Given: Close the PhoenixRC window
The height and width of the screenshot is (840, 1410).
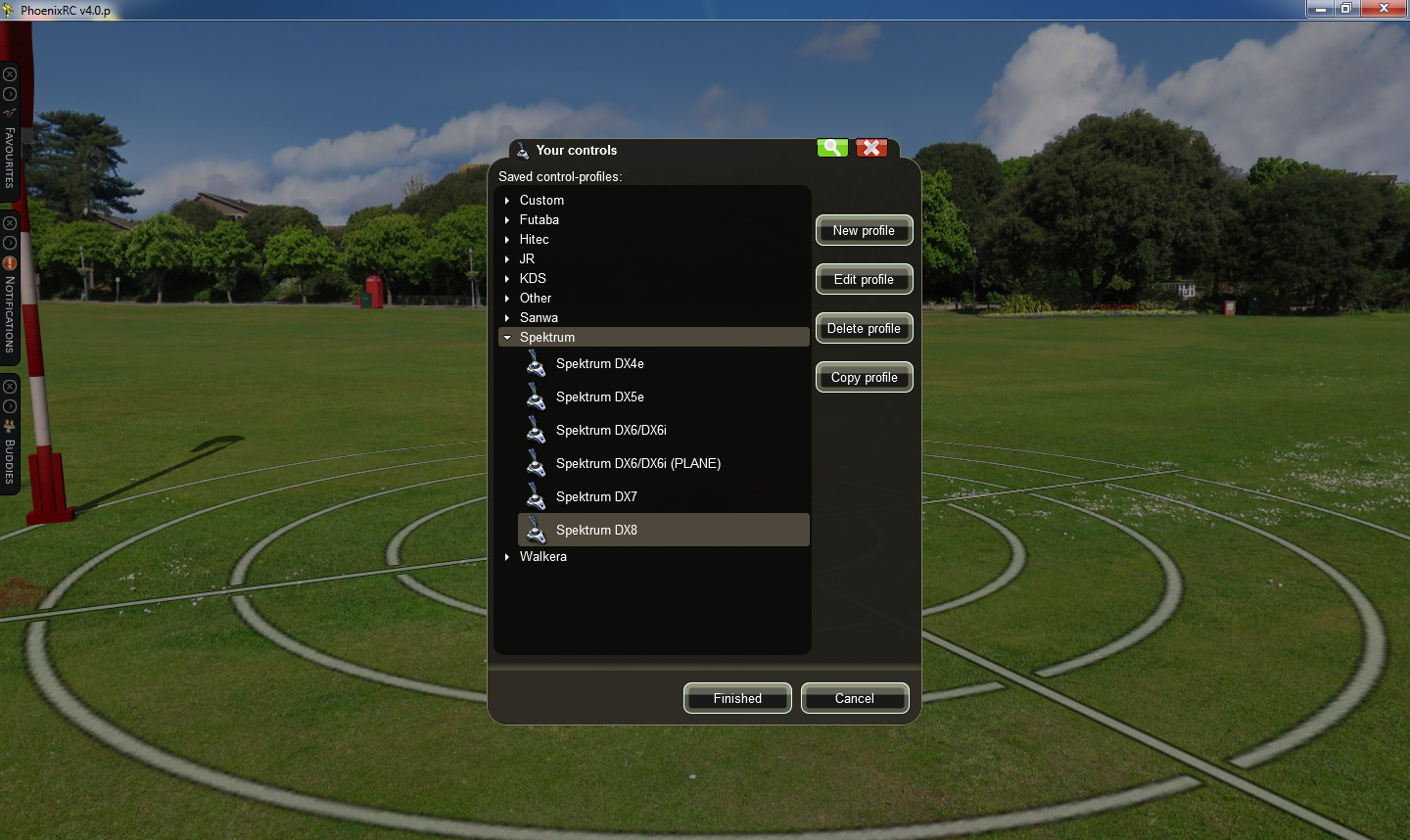Looking at the screenshot, I should click(x=1384, y=9).
